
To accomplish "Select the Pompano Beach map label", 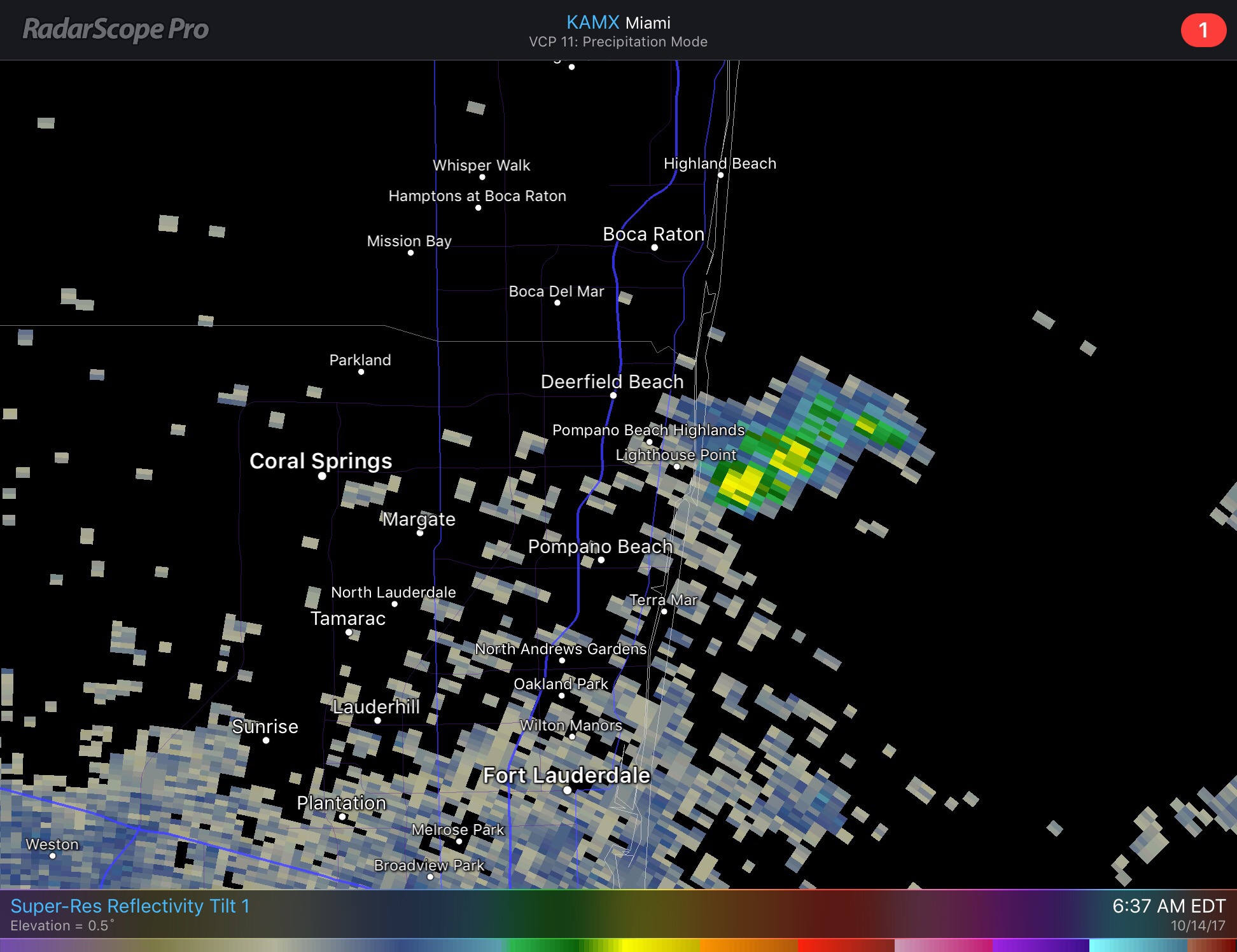I will point(600,546).
